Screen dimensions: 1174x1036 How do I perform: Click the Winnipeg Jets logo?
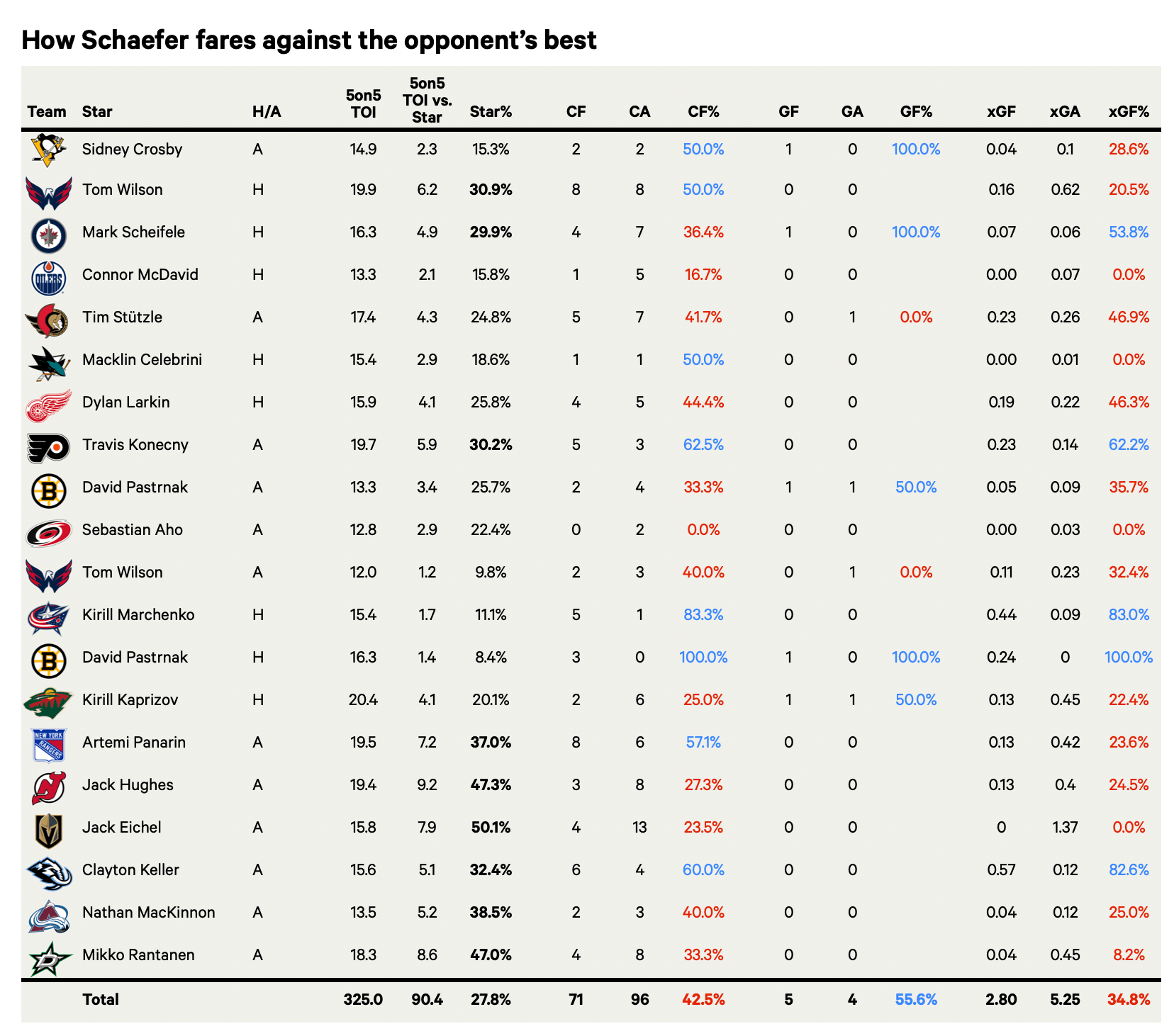click(48, 235)
